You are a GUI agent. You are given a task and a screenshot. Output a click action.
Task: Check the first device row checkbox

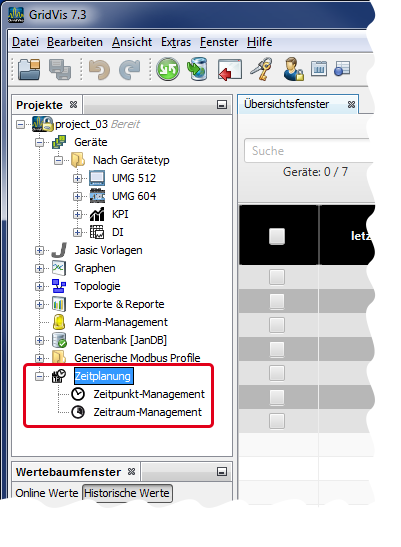277,277
